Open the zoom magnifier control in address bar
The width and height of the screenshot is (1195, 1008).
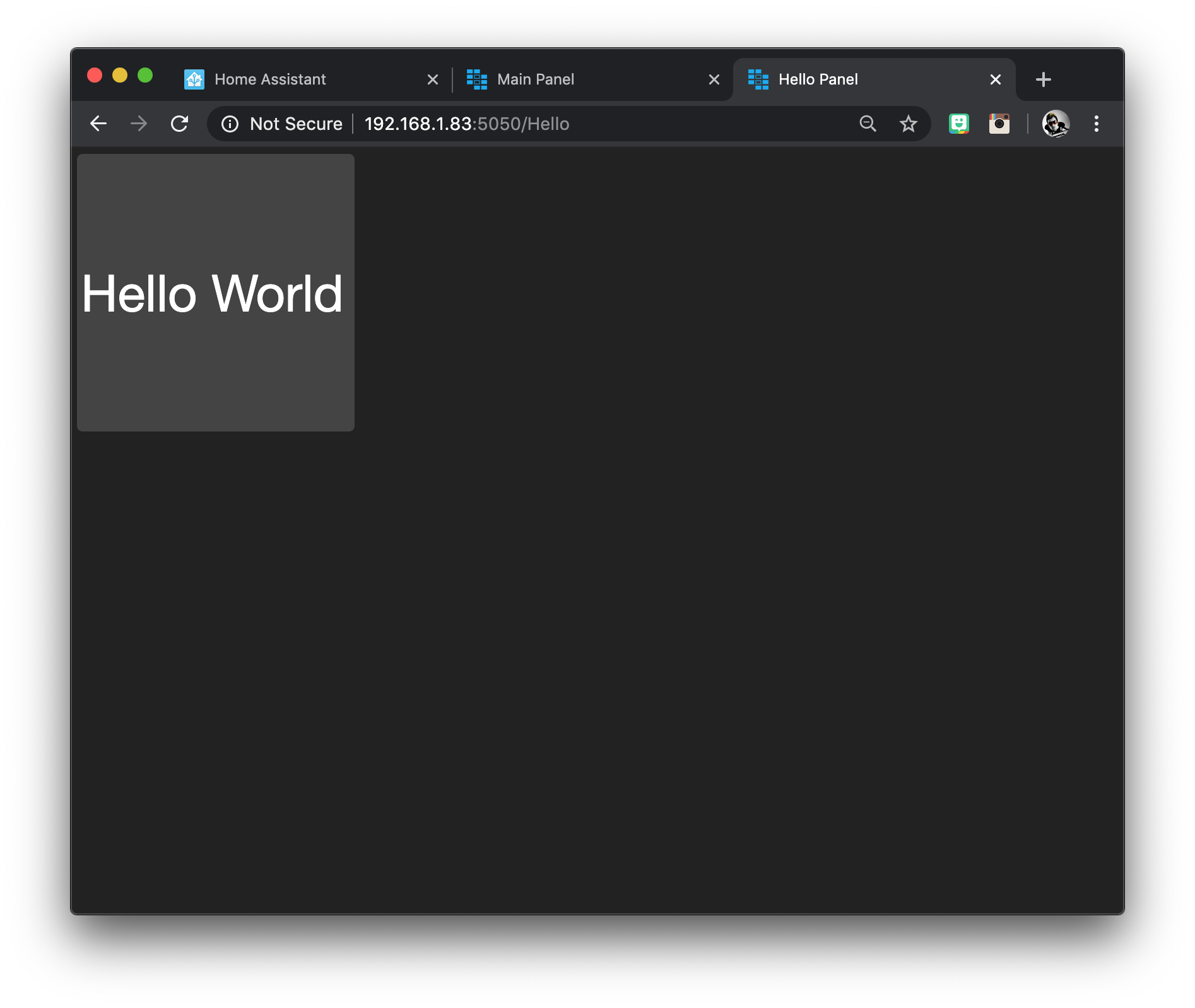click(868, 124)
